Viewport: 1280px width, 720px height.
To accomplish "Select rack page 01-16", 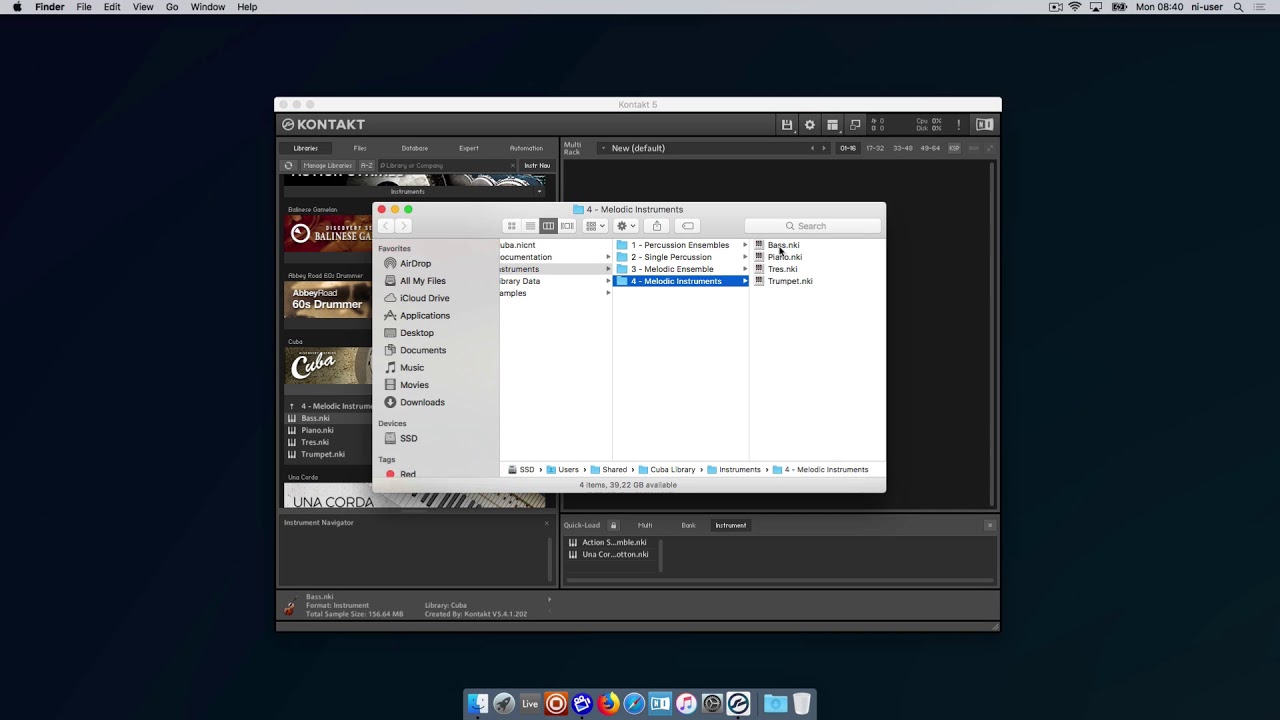I will pyautogui.click(x=848, y=148).
